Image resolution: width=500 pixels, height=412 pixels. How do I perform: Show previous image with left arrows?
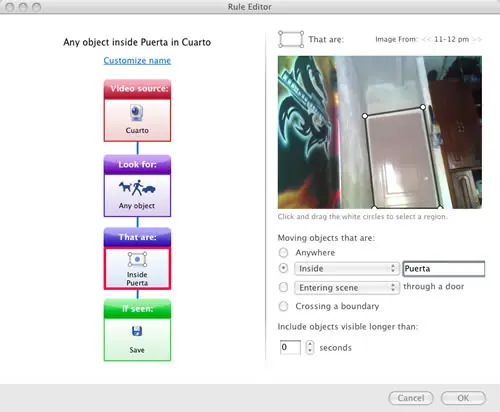pos(426,39)
